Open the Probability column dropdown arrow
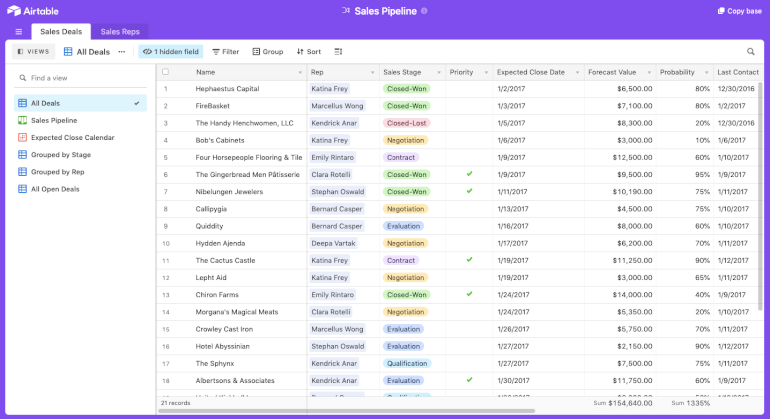The width and height of the screenshot is (770, 419). click(x=706, y=73)
